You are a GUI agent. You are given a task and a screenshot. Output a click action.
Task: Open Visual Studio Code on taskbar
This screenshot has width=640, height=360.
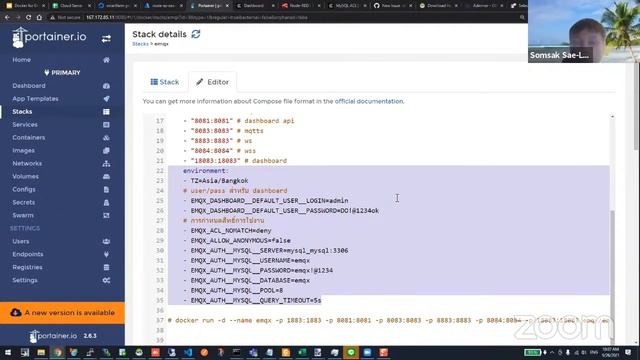click(x=188, y=352)
